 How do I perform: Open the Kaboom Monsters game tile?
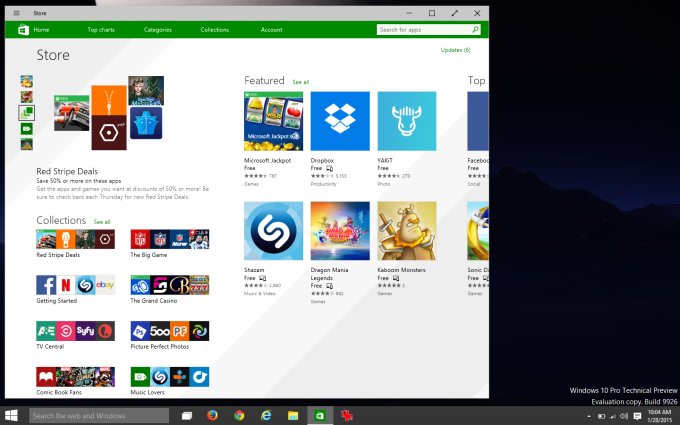(406, 231)
